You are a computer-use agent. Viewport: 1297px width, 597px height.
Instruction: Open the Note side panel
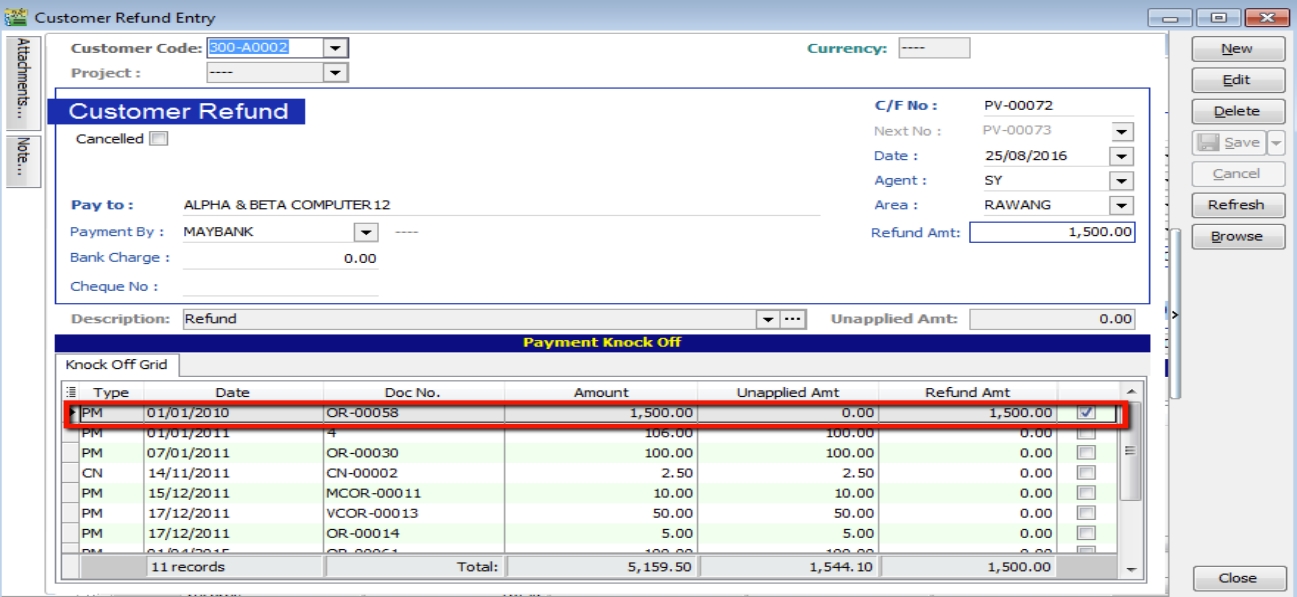(22, 160)
